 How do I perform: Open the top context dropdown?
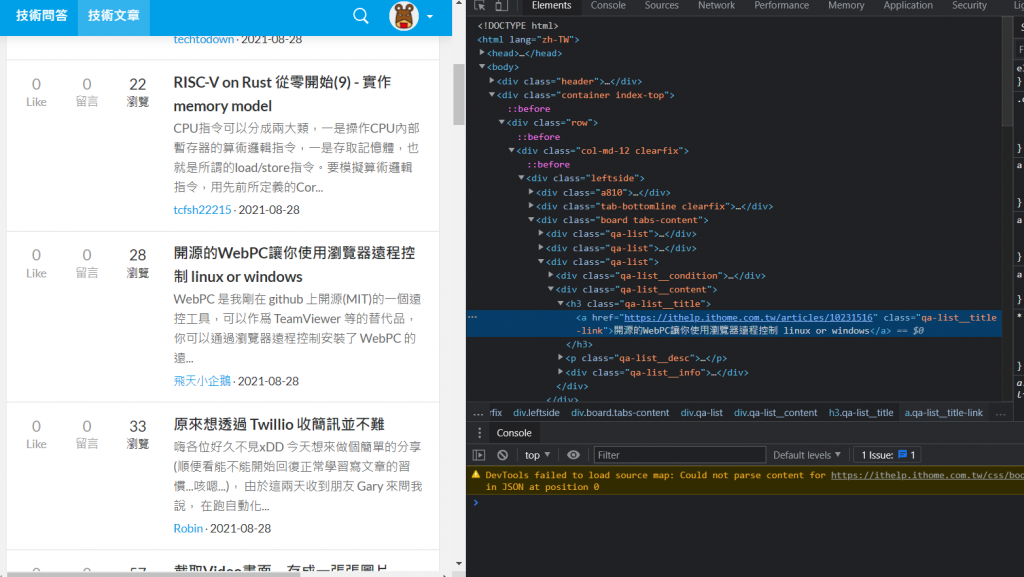point(537,455)
